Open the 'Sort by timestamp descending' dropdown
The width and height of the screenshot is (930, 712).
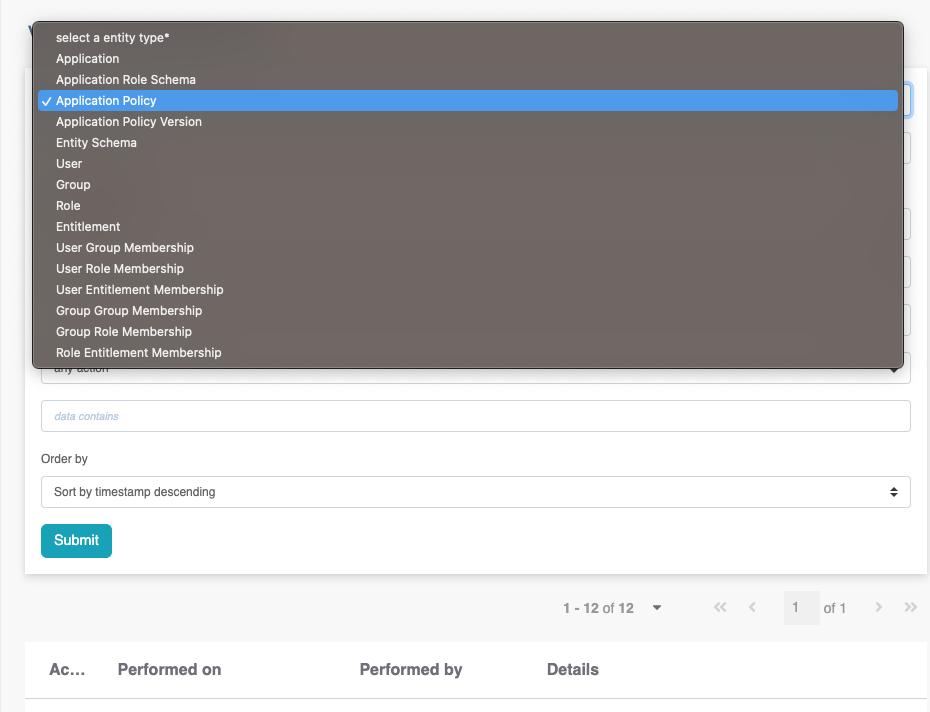476,492
